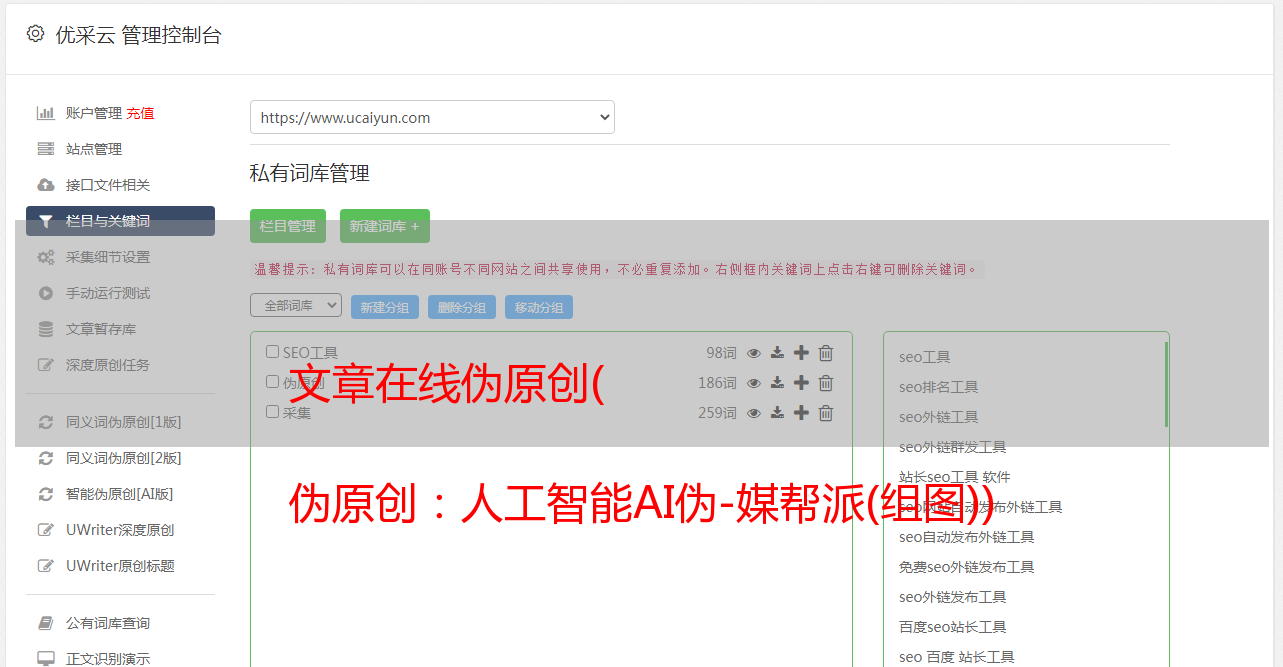Download the 采集 word library
This screenshot has width=1283, height=667.
click(x=777, y=413)
